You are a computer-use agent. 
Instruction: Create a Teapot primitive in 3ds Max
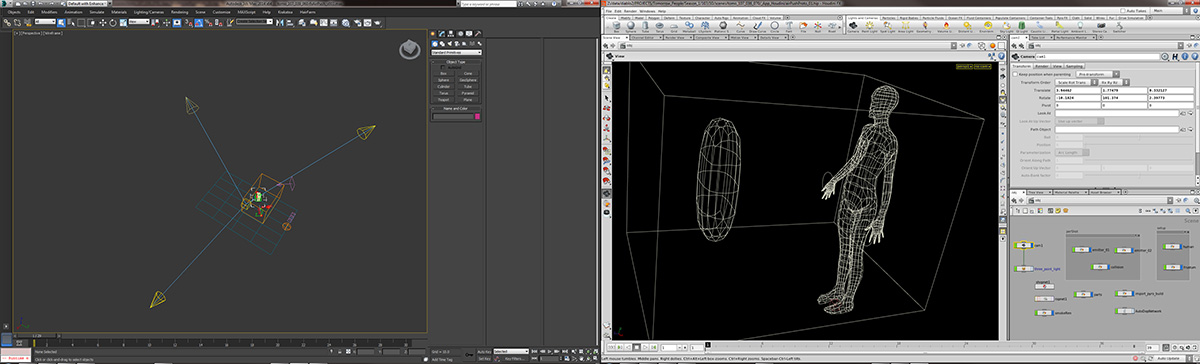(443, 100)
